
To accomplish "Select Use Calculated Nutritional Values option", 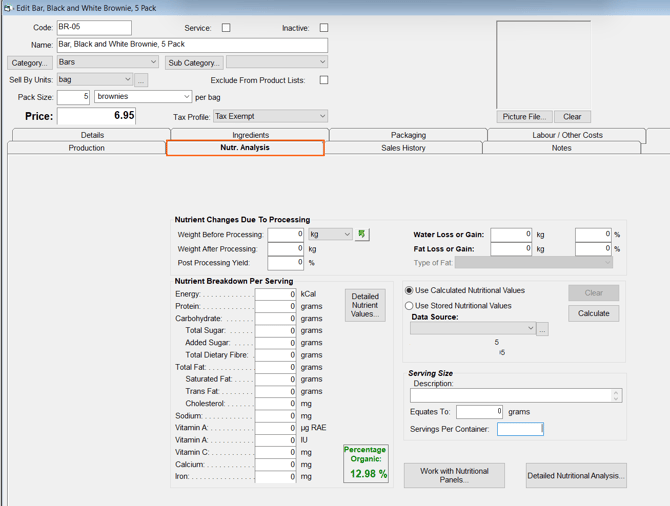I will pyautogui.click(x=409, y=291).
